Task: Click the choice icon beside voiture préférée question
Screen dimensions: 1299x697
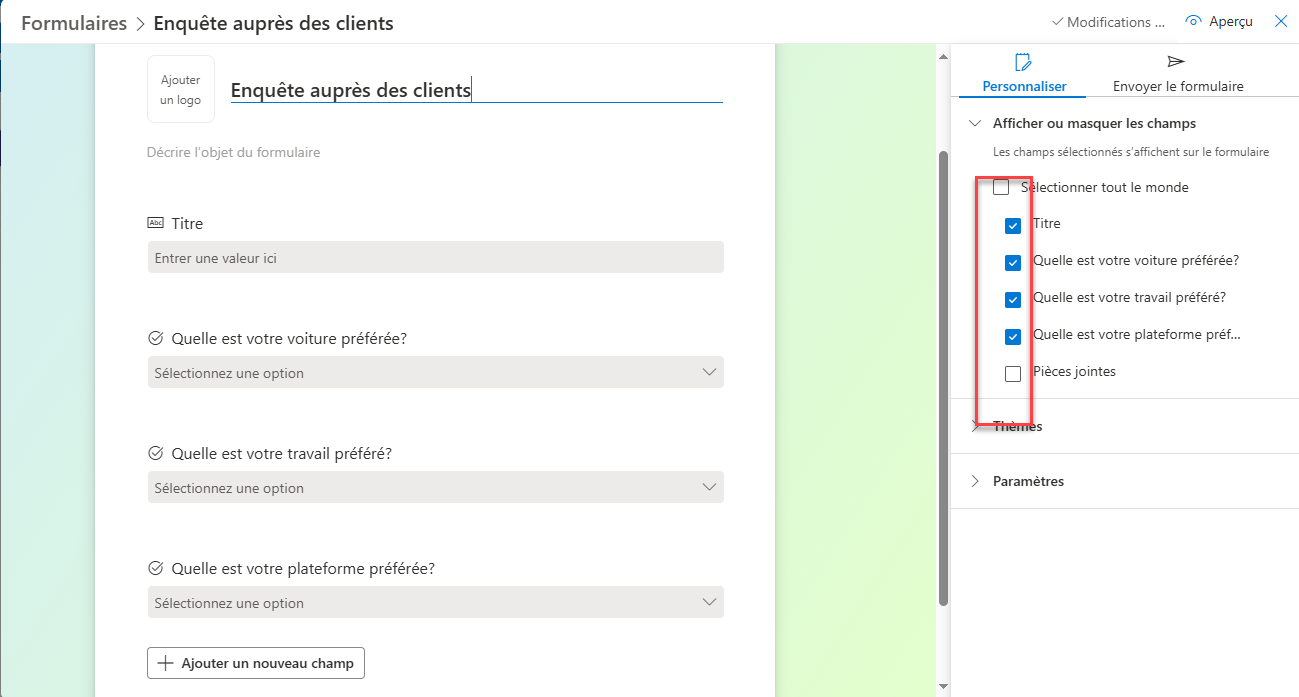Action: tap(155, 338)
